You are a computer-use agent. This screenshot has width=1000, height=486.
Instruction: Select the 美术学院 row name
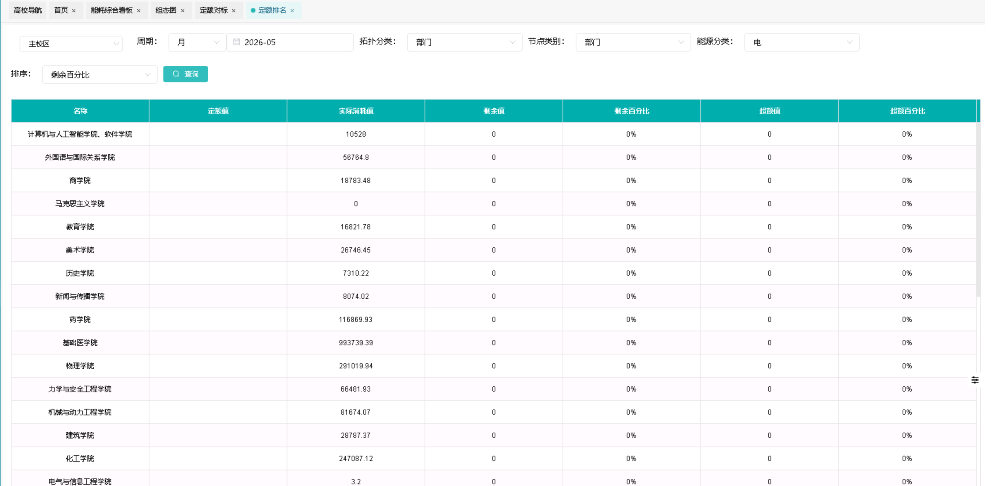(80, 250)
